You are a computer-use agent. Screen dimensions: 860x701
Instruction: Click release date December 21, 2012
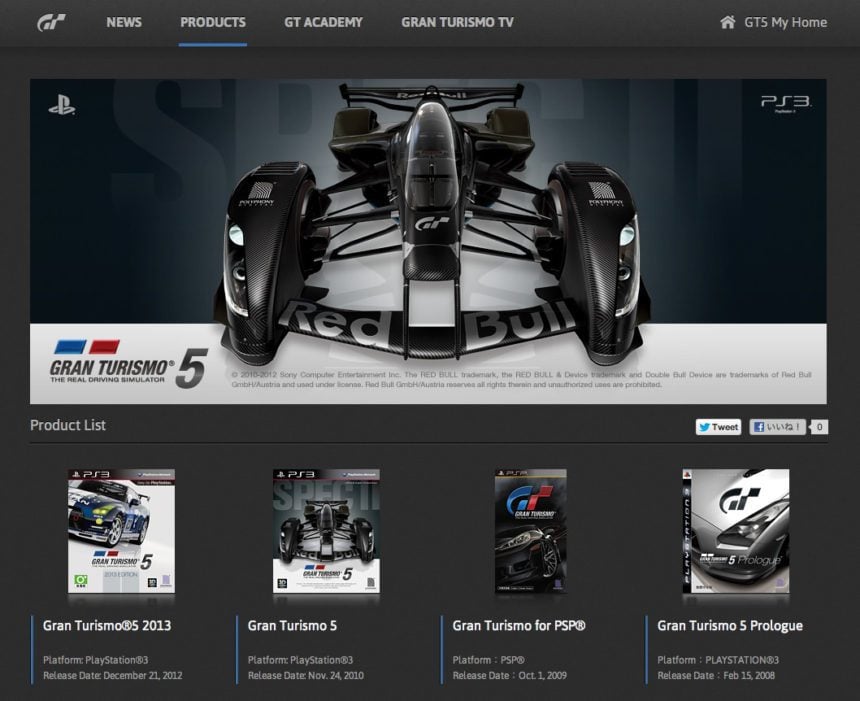coord(112,675)
